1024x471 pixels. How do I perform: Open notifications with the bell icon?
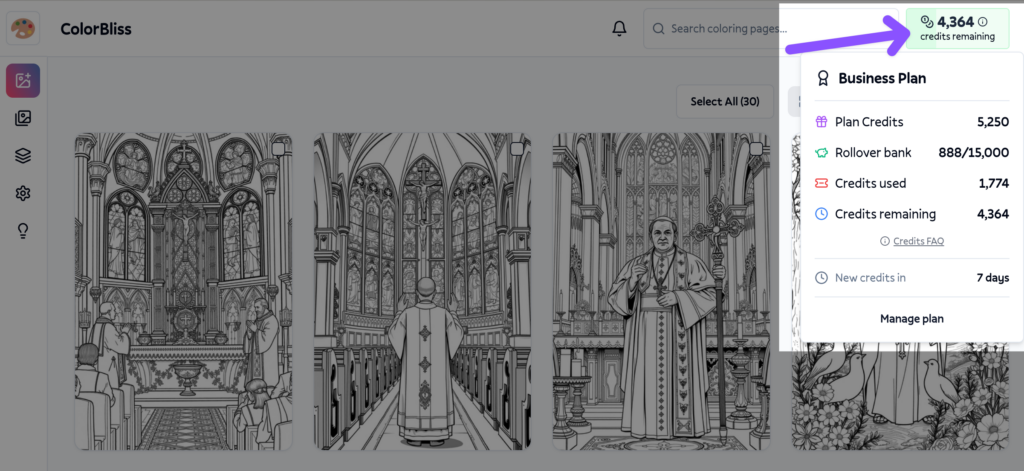tap(619, 29)
